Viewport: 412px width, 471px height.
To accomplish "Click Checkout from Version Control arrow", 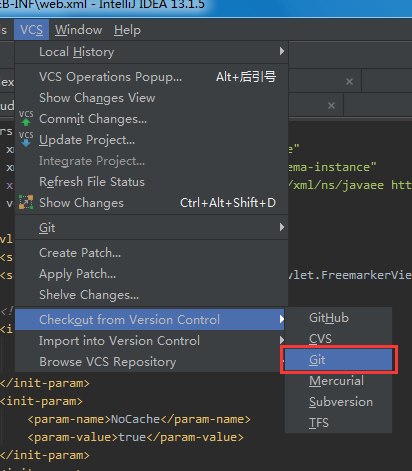I will [282, 319].
